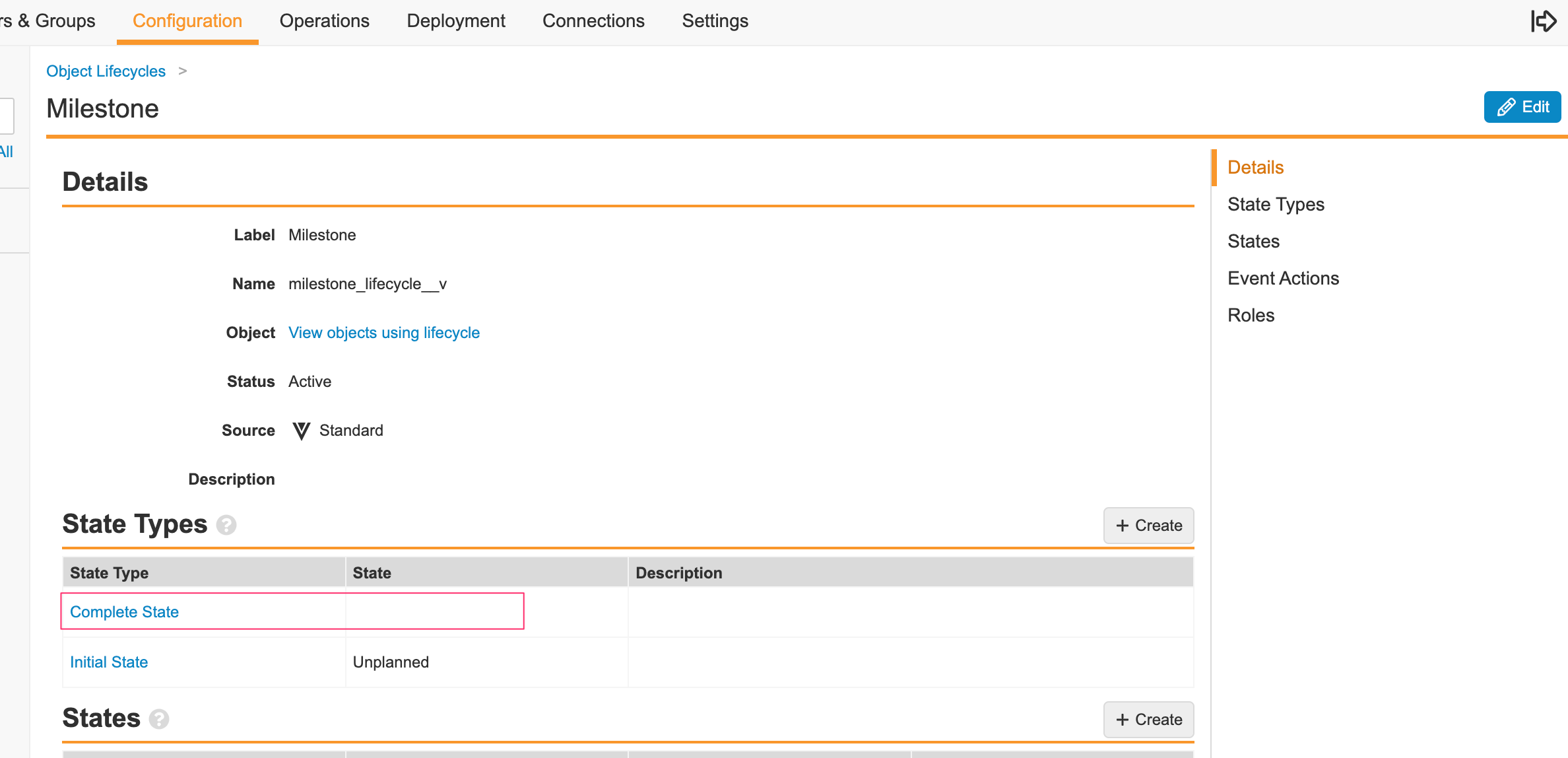Open the Deployment tab
Image resolution: width=1568 pixels, height=758 pixels.
click(x=456, y=21)
